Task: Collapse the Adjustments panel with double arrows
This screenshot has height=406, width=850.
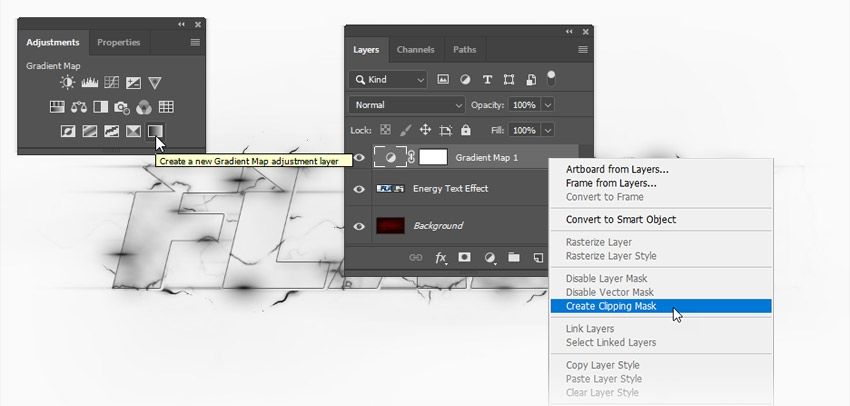Action: pyautogui.click(x=181, y=24)
